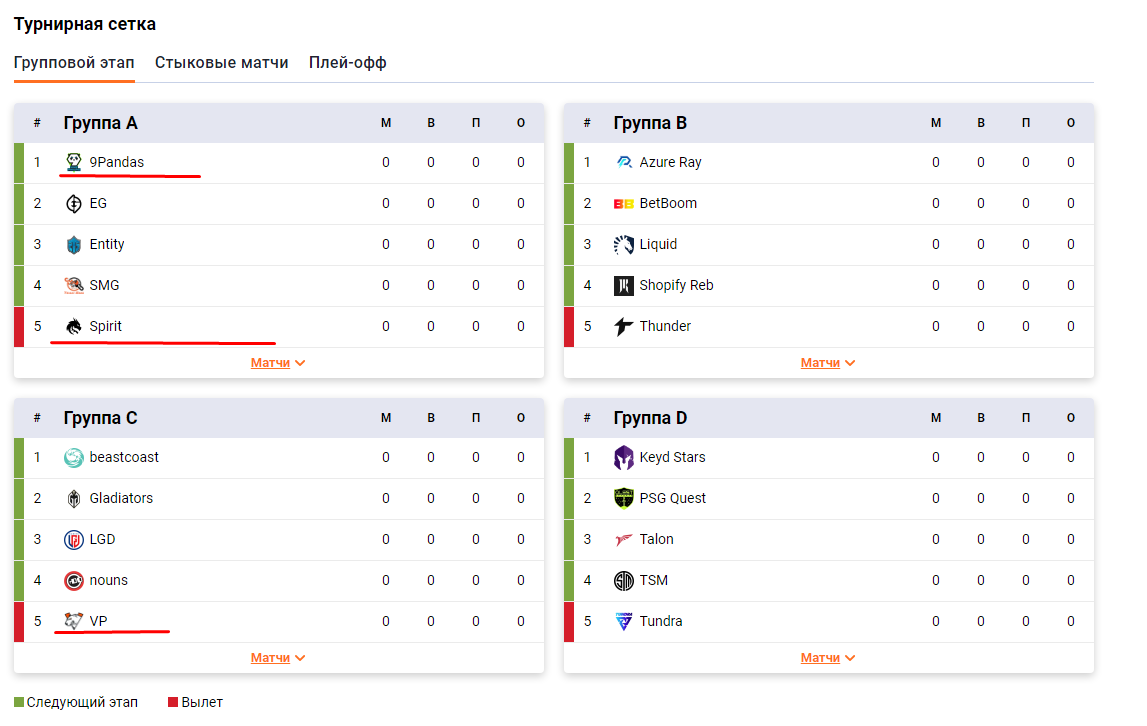The height and width of the screenshot is (726, 1147).
Task: Show matches for Группа D
Action: pyautogui.click(x=827, y=658)
